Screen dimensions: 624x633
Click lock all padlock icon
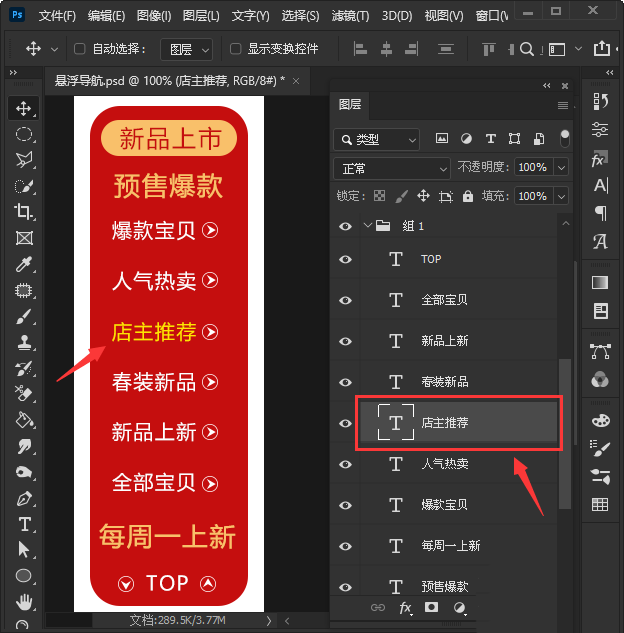(468, 196)
